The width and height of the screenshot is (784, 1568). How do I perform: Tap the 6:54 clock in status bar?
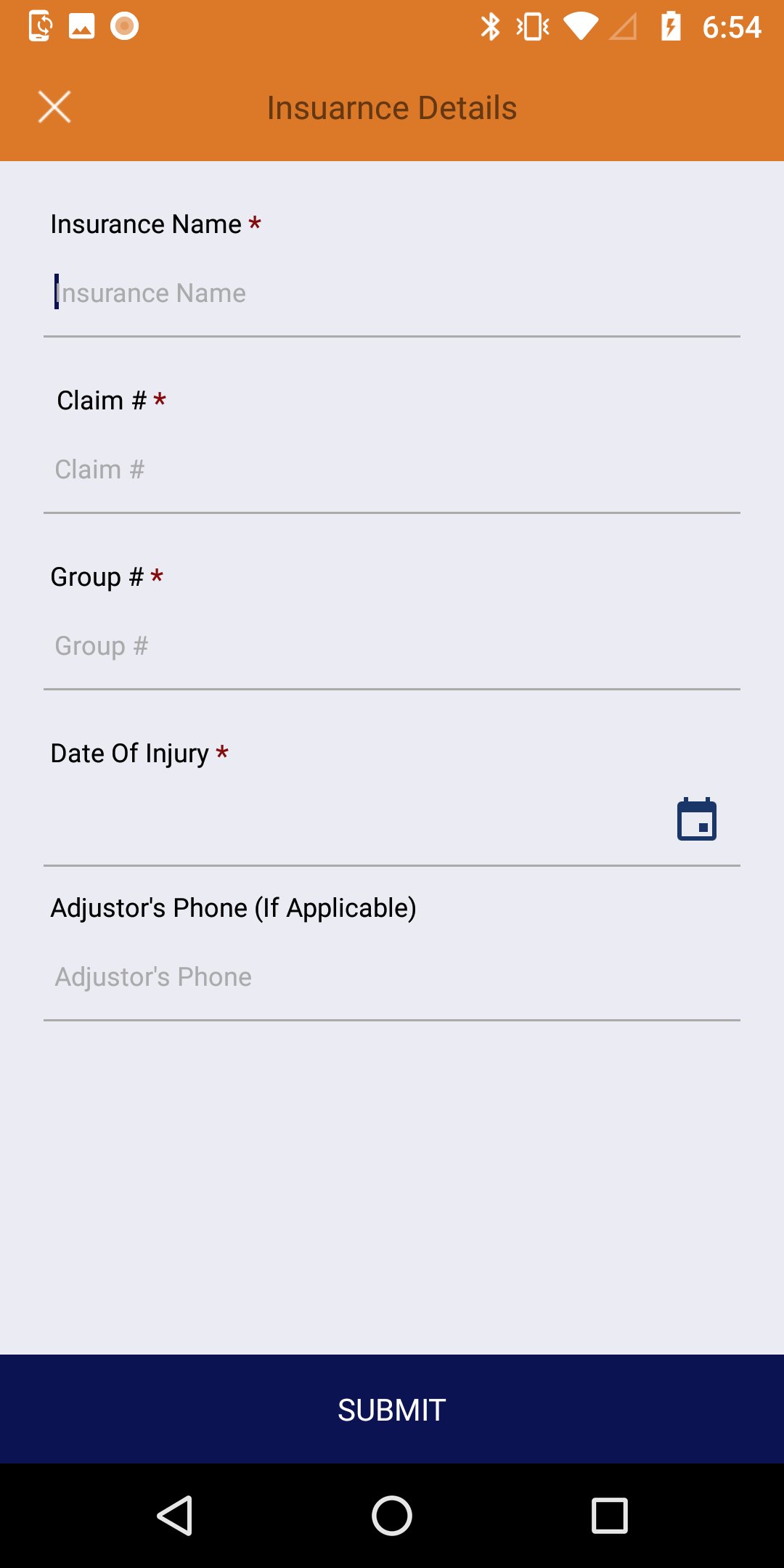click(x=732, y=28)
